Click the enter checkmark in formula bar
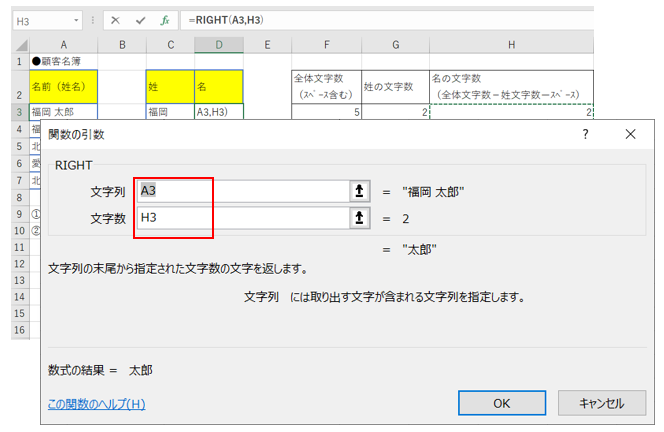The image size is (664, 432). click(142, 20)
